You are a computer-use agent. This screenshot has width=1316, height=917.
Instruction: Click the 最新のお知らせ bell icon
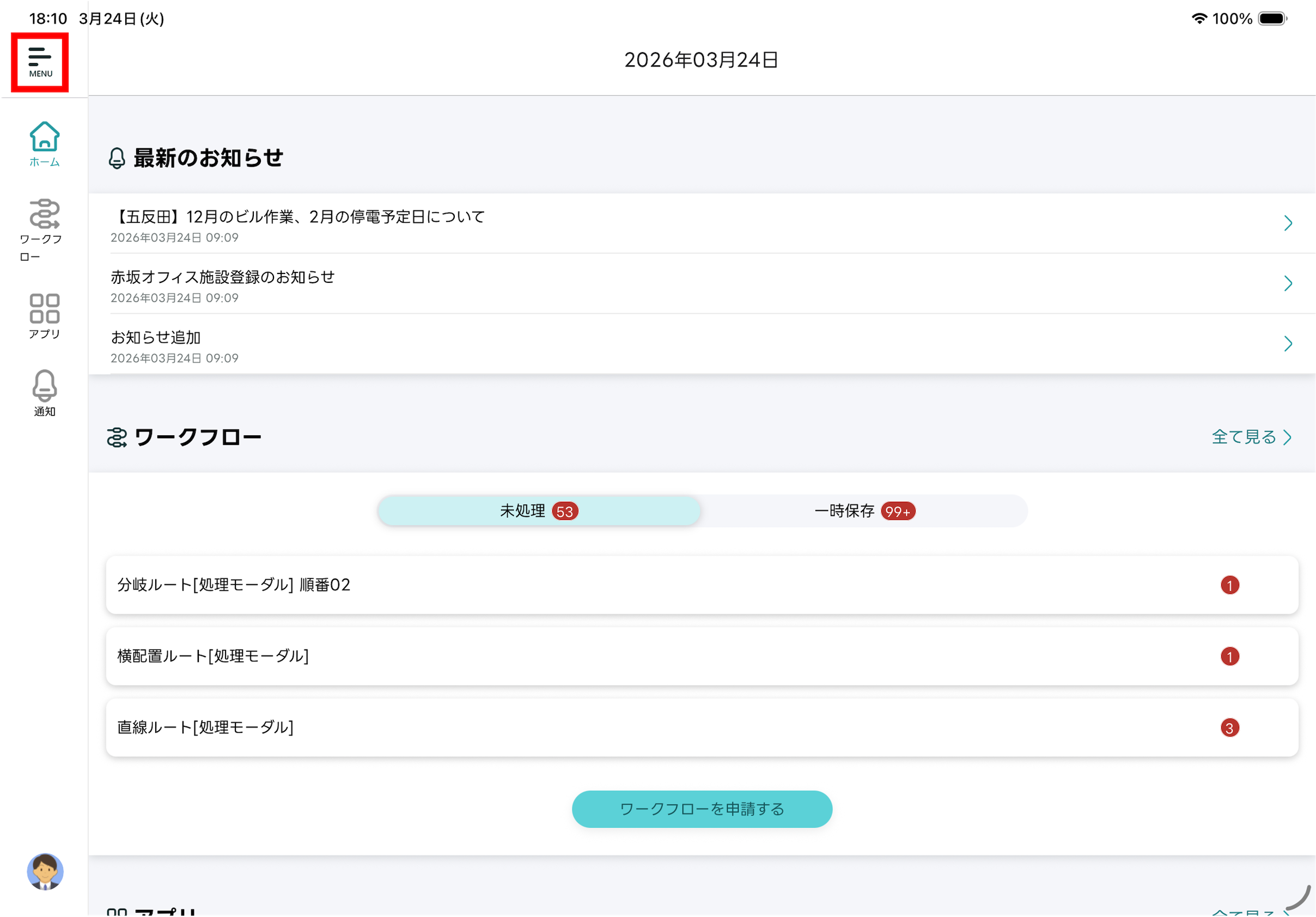[x=117, y=158]
